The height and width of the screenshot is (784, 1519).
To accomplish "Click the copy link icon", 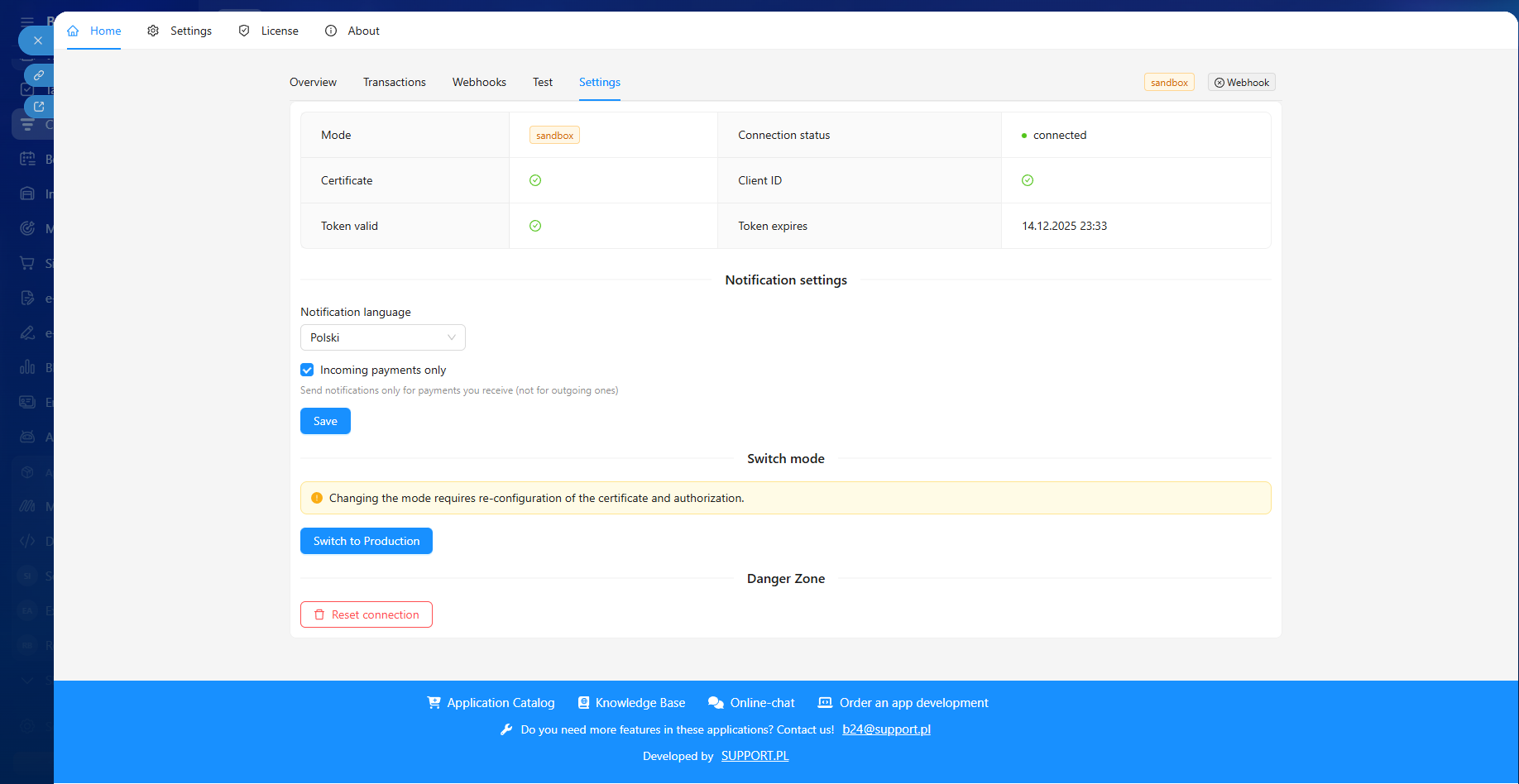I will click(x=39, y=75).
